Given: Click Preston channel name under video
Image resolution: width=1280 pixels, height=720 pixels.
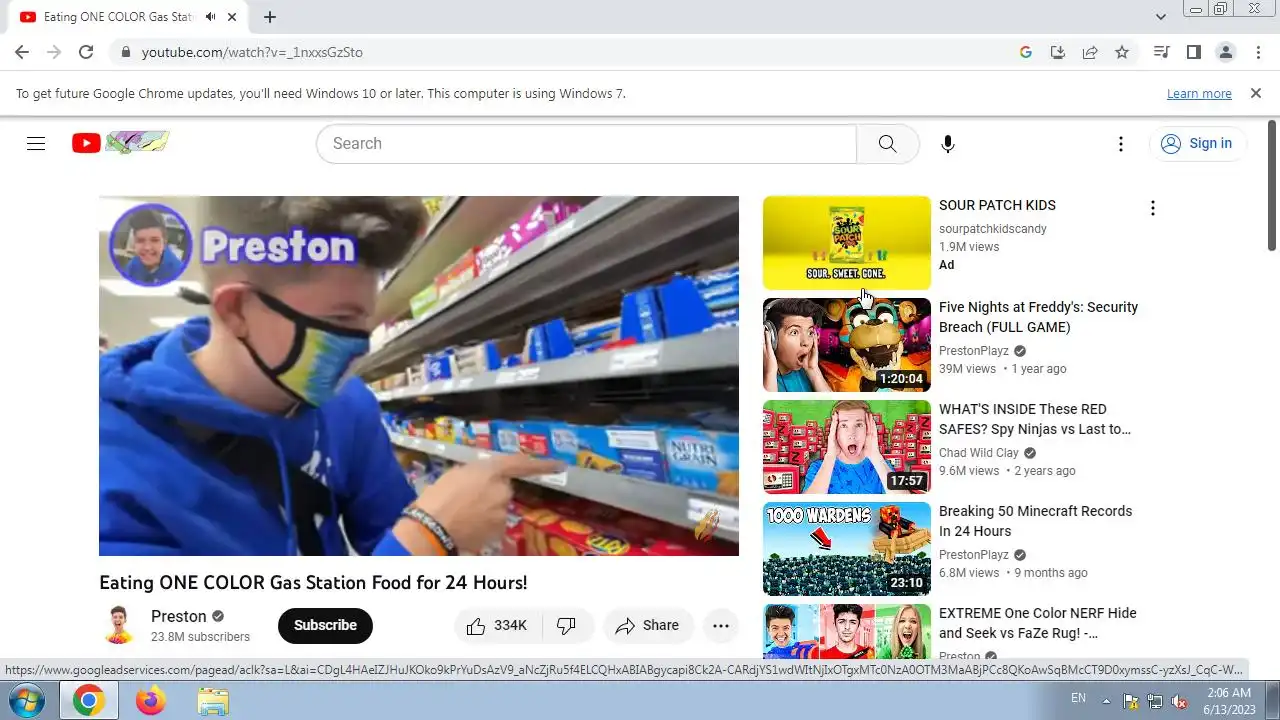Looking at the screenshot, I should click(179, 617).
